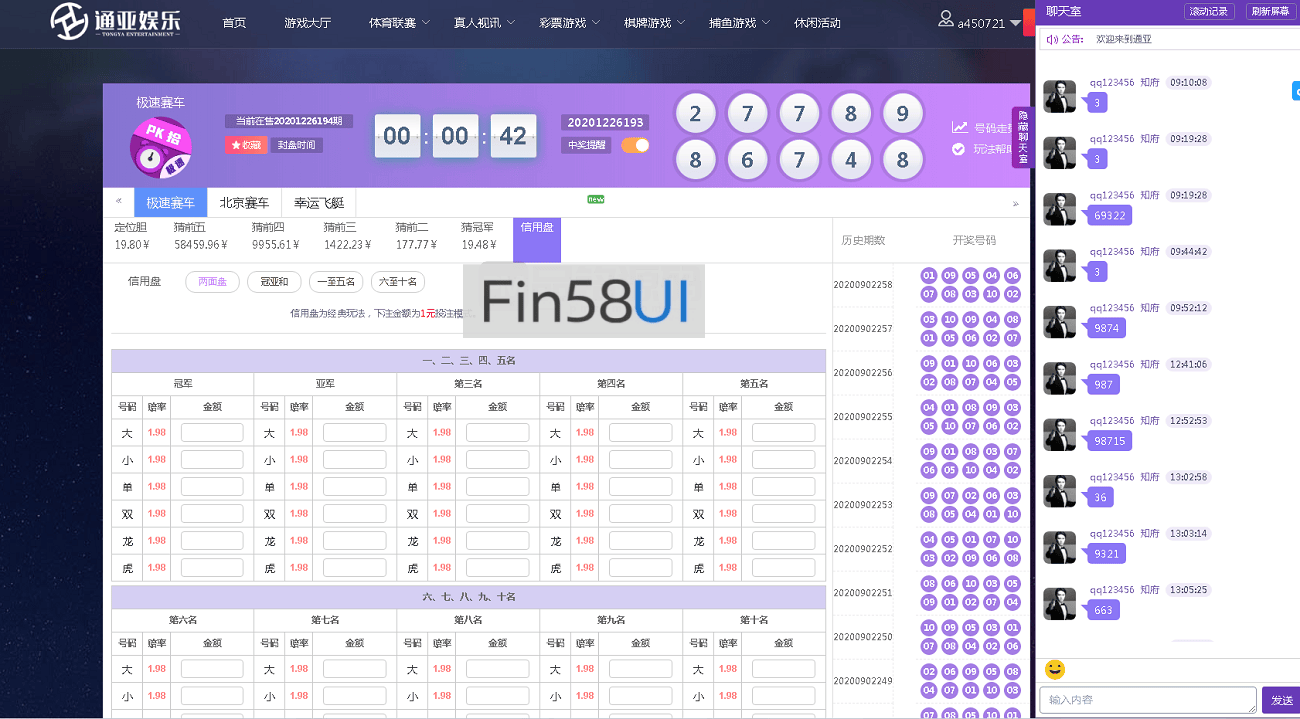Click the 冠军 大 amount input field

point(212,433)
